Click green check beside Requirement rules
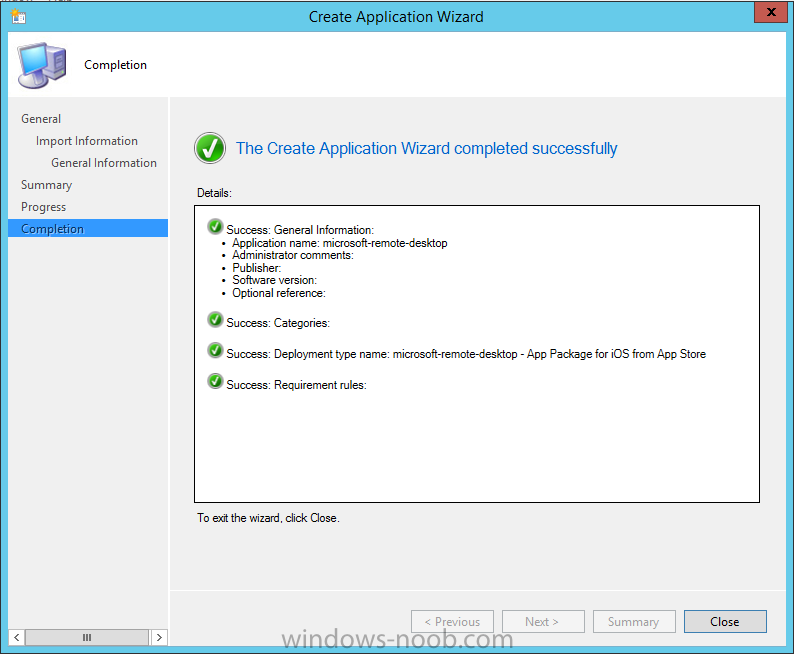This screenshot has height=654, width=794. [x=215, y=382]
